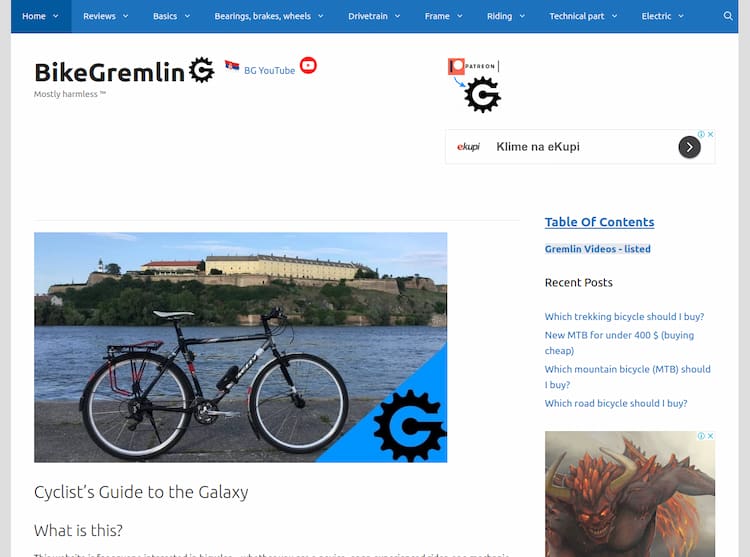Click the eKupi ad arrow button

[689, 147]
